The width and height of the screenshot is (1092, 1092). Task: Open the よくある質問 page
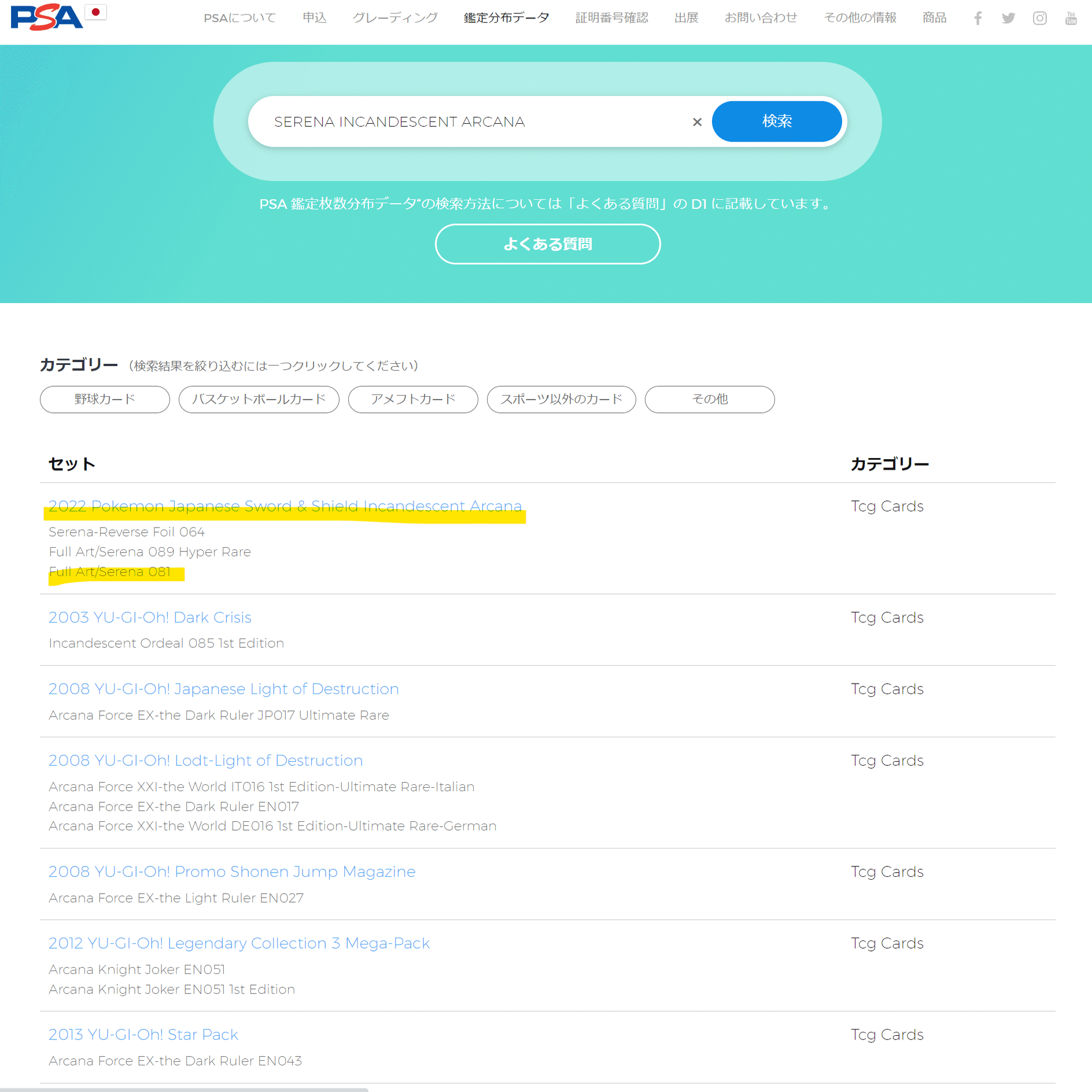[547, 244]
